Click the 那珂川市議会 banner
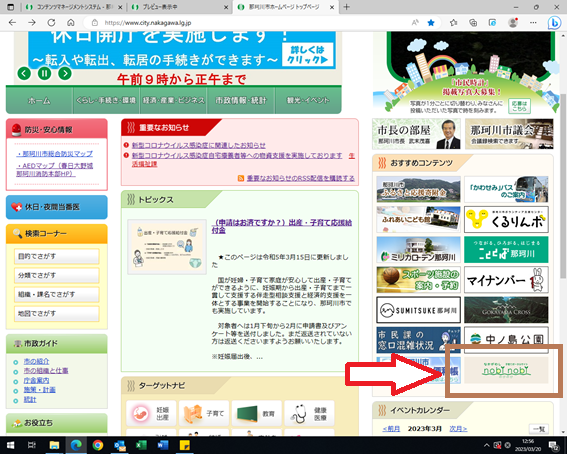 point(509,134)
